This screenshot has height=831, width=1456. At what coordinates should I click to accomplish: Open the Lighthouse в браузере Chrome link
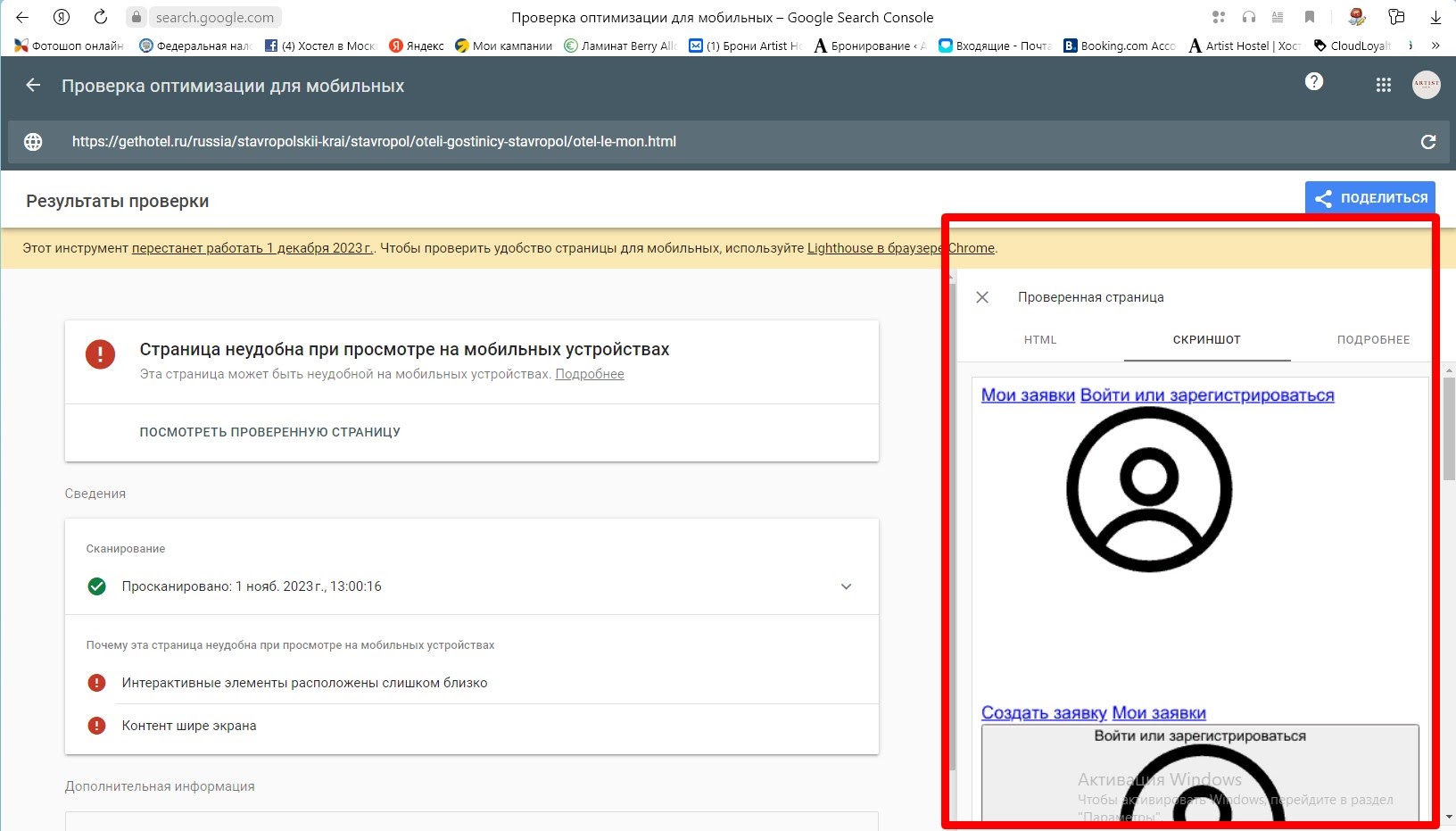tap(901, 248)
